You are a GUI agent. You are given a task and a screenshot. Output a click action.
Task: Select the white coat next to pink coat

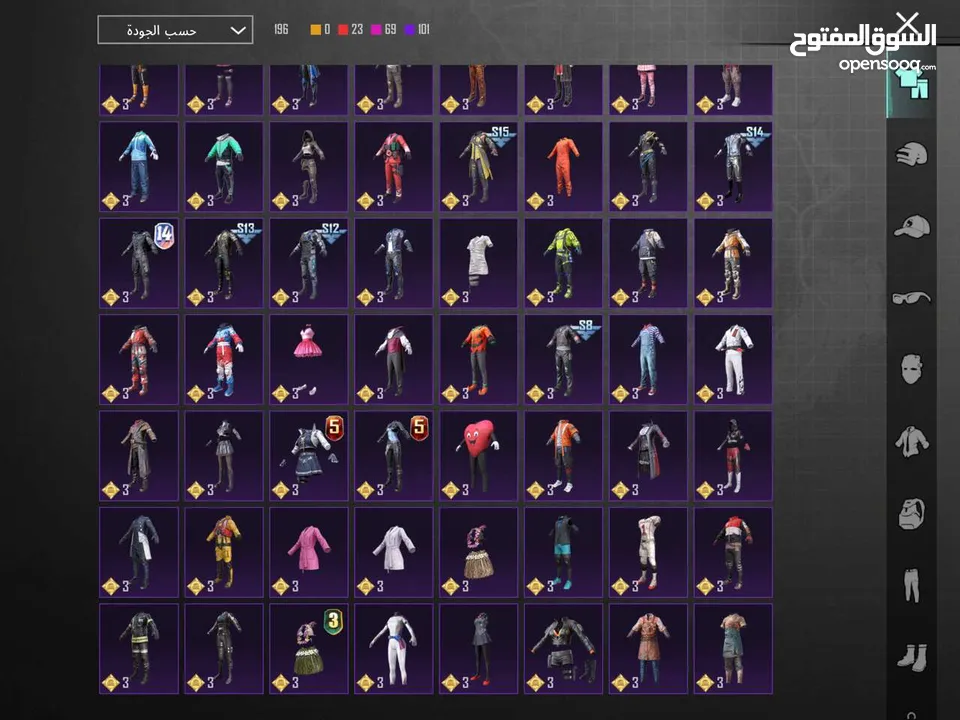click(x=394, y=552)
